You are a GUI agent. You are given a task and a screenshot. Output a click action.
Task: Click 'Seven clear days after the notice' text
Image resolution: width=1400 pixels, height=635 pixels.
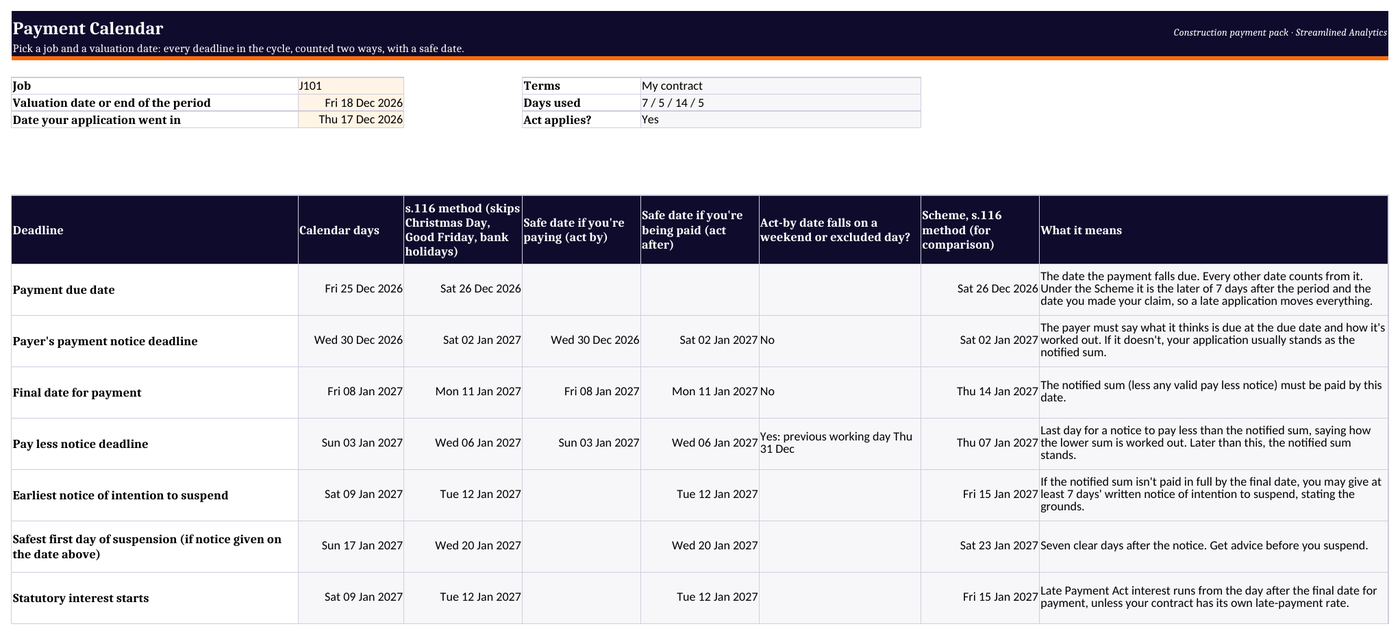pos(1213,546)
